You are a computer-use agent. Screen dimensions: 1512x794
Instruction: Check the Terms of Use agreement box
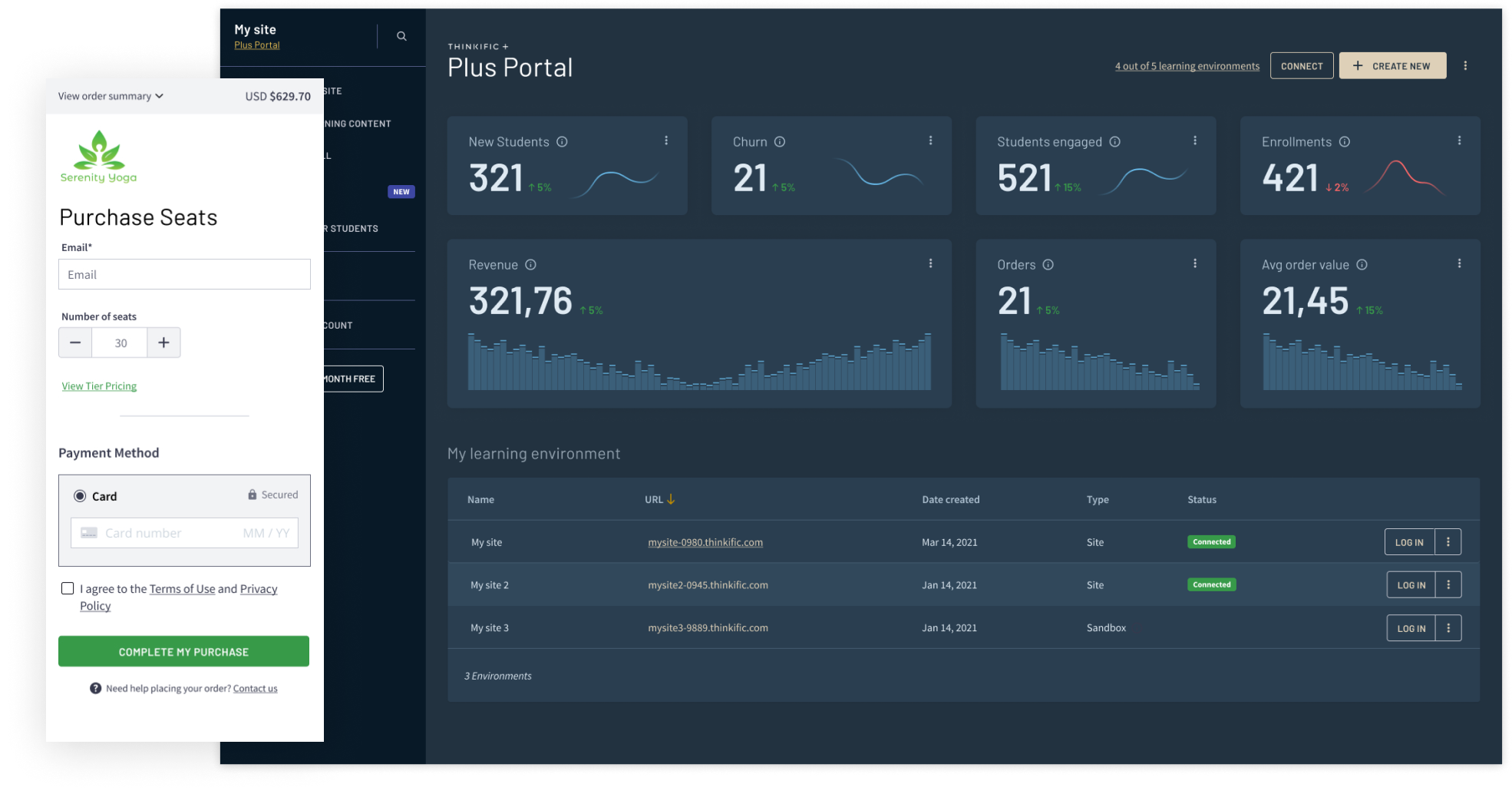coord(68,588)
